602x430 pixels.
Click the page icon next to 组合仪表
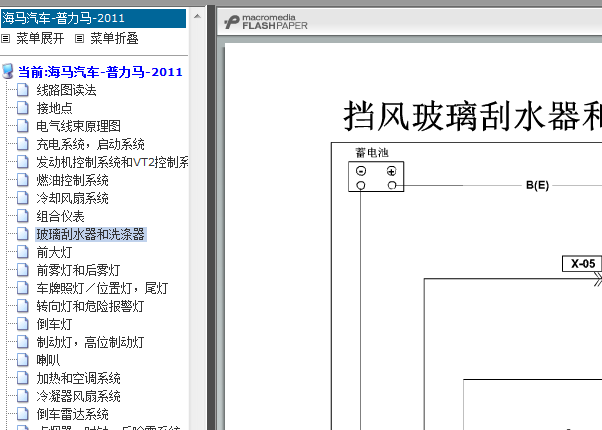pos(23,216)
